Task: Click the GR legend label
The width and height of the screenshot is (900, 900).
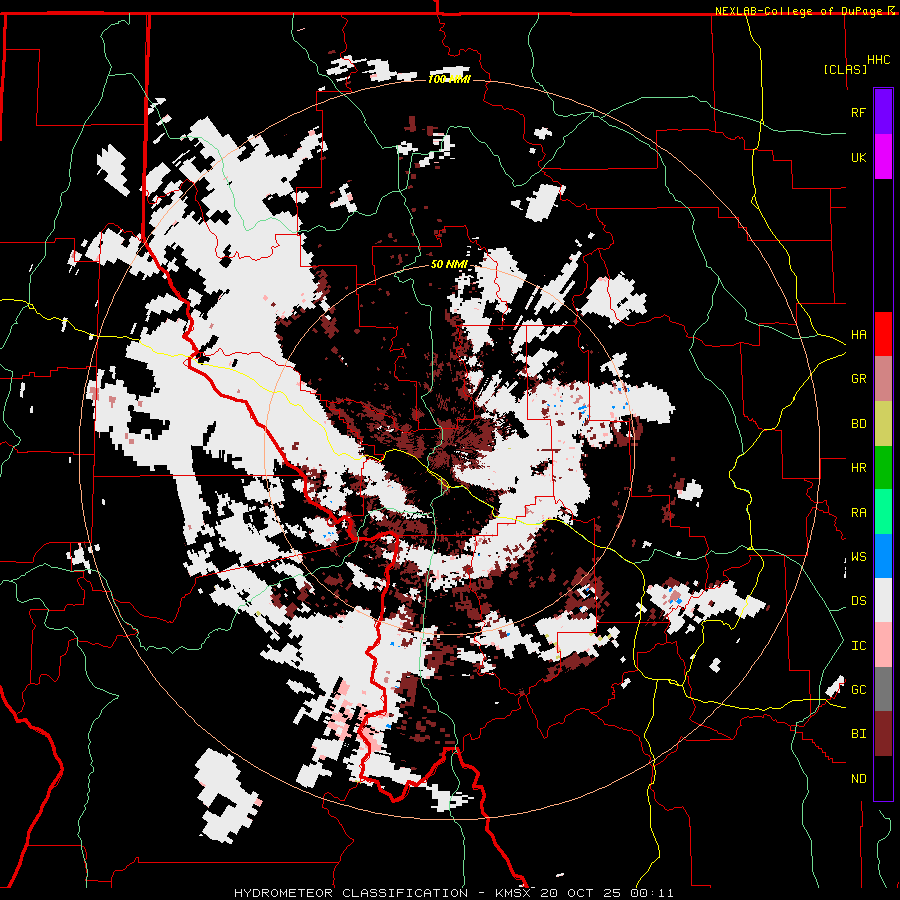Action: 858,379
